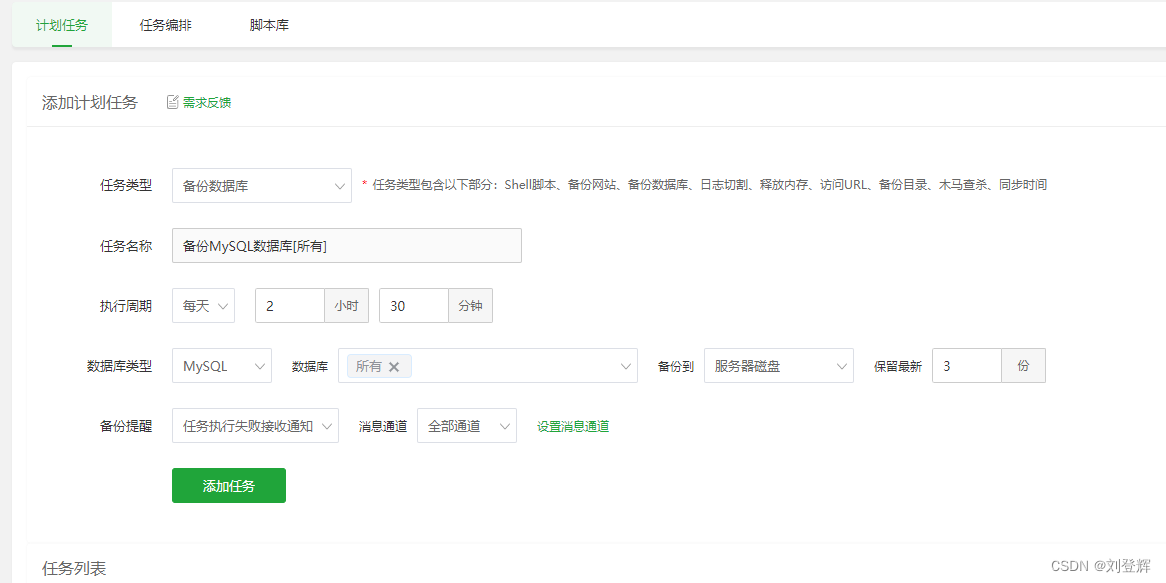
Task: Click the 任务名称 input field
Action: coord(347,245)
